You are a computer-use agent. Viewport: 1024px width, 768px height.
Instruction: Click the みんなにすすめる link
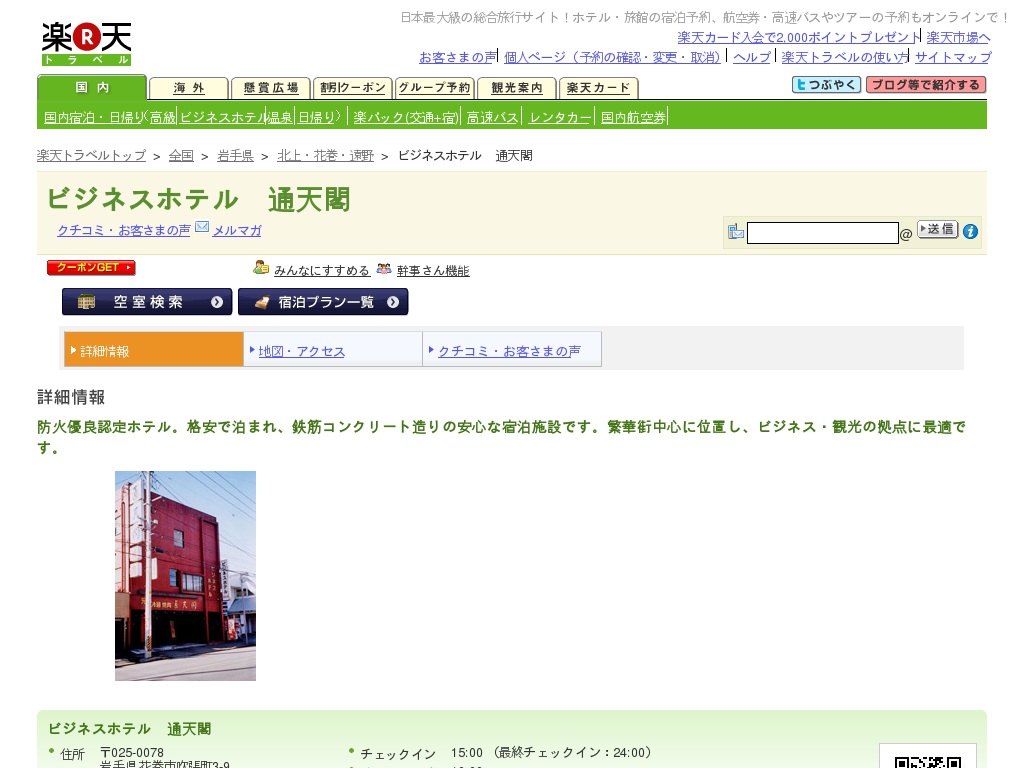pos(322,270)
